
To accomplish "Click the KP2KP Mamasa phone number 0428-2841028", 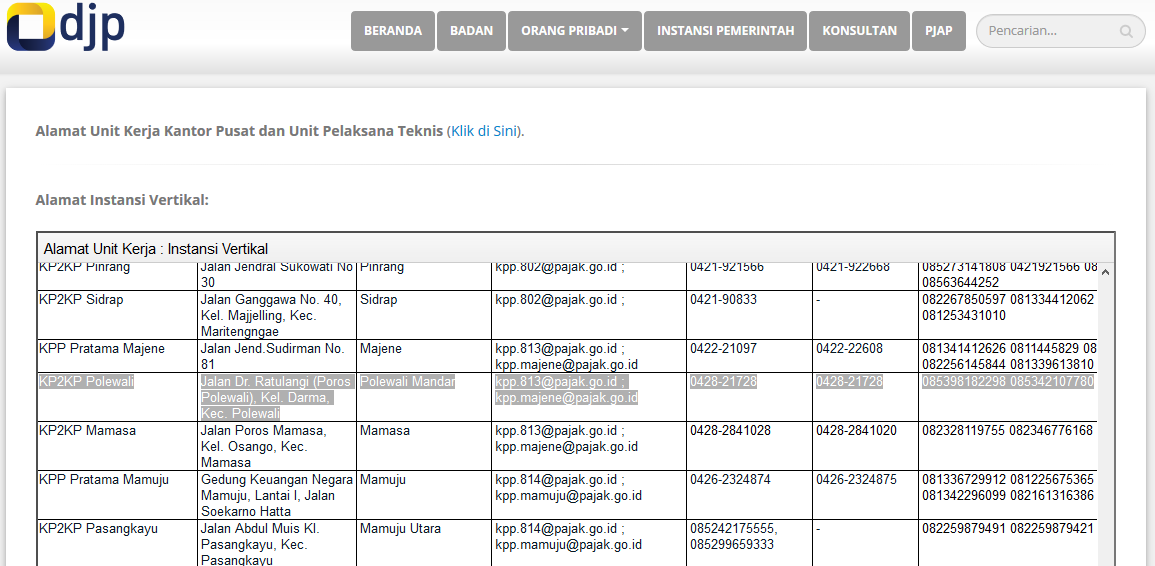I will [730, 431].
